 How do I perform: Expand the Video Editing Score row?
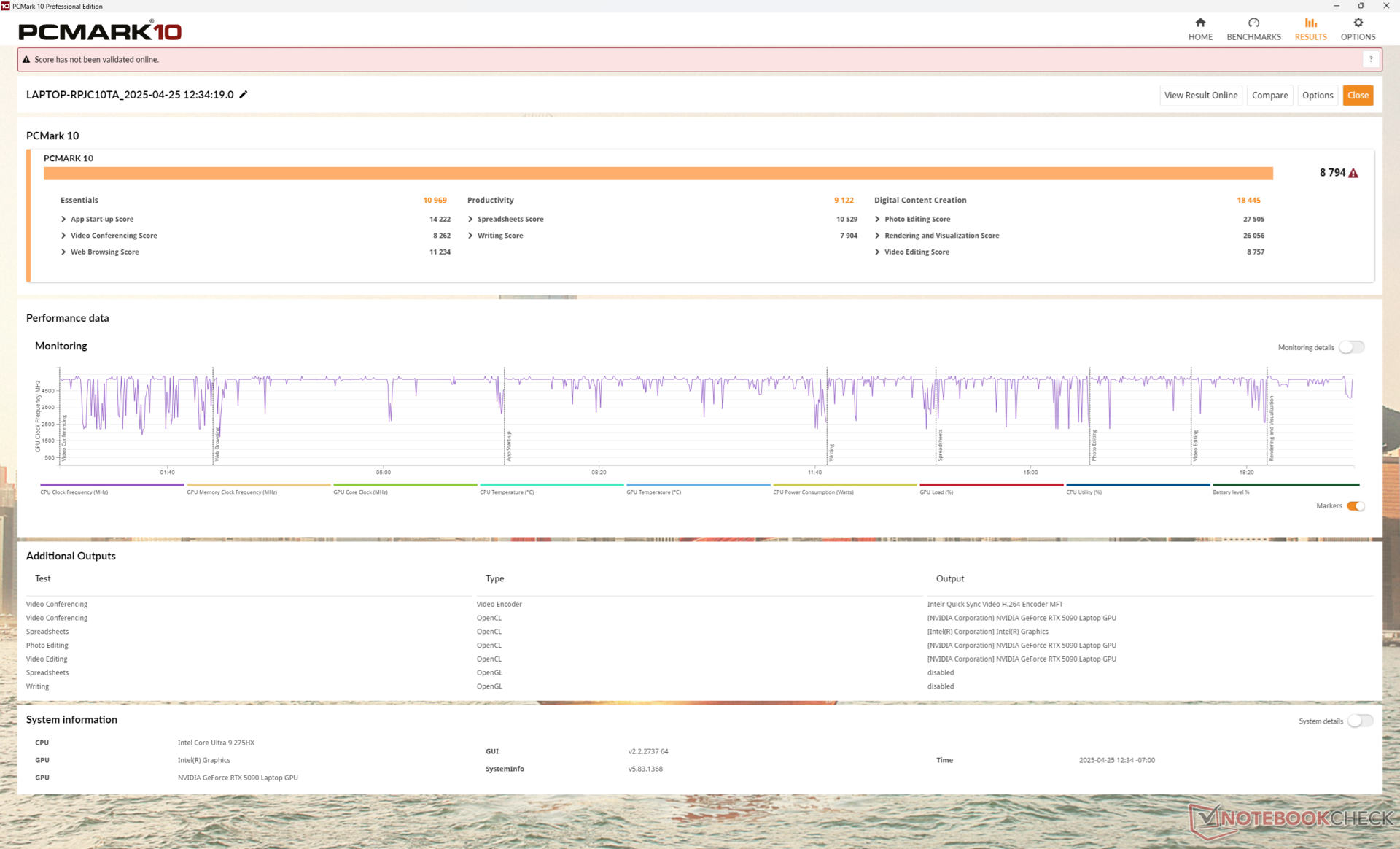pyautogui.click(x=877, y=252)
